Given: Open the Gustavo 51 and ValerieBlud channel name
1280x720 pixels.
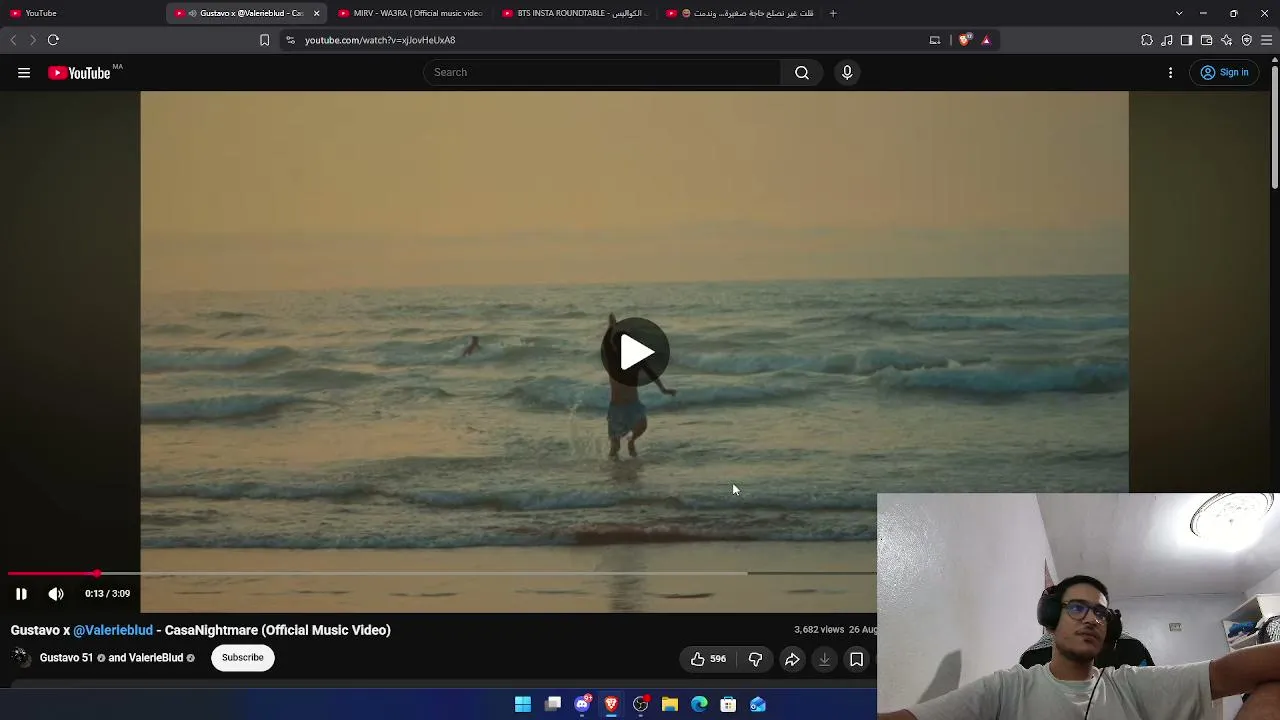Looking at the screenshot, I should point(111,658).
